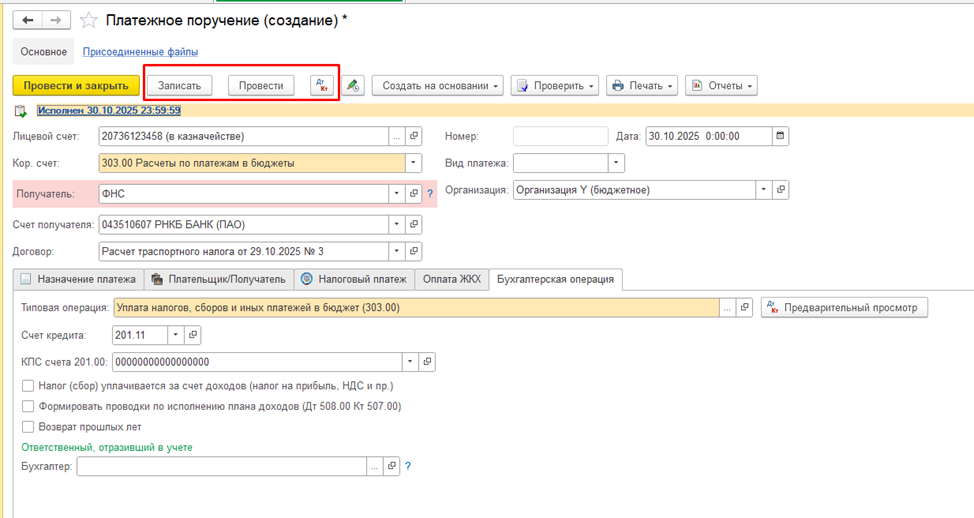Switch to Назначение платежа tab
This screenshot has height=518, width=974.
[x=78, y=279]
